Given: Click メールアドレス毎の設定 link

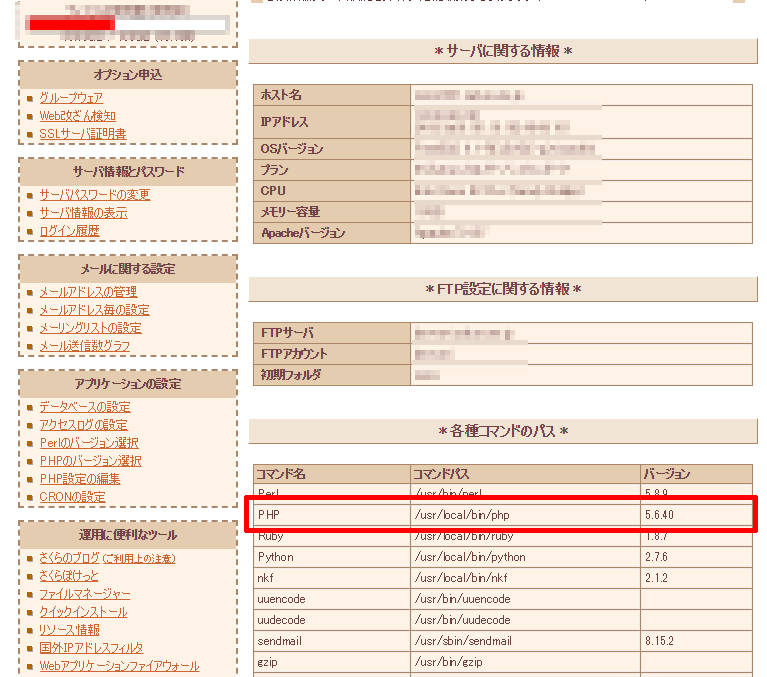Looking at the screenshot, I should pyautogui.click(x=94, y=310).
